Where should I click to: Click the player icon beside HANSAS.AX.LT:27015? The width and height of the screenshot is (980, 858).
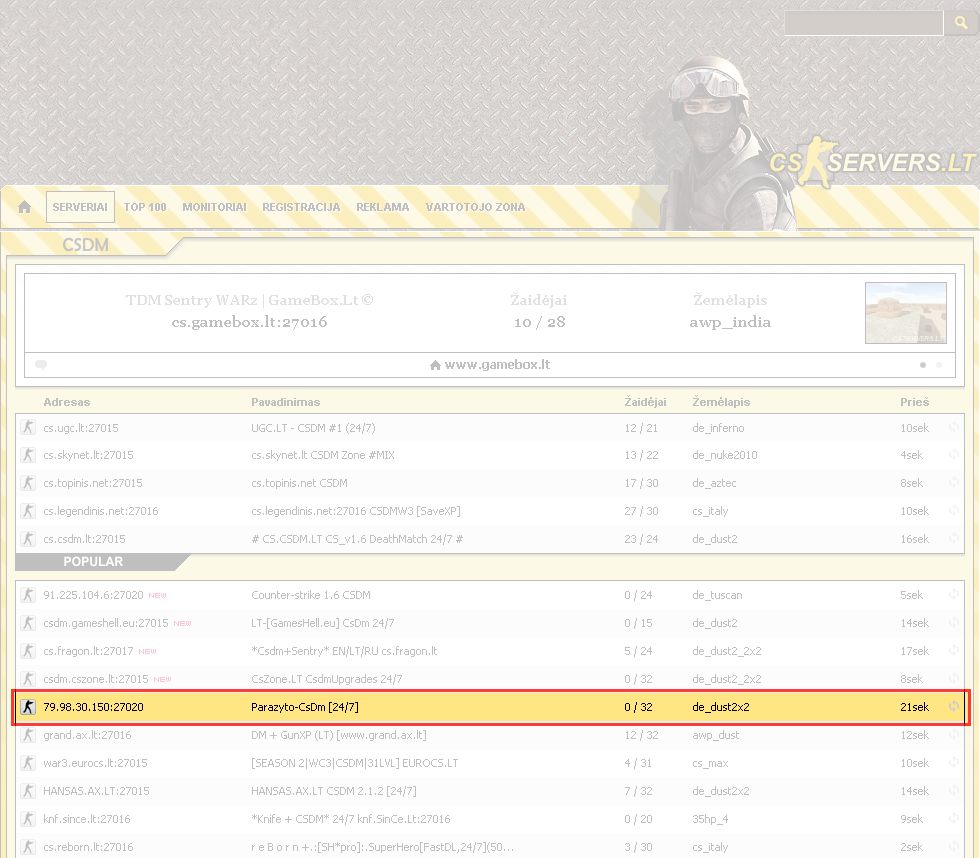coord(28,791)
